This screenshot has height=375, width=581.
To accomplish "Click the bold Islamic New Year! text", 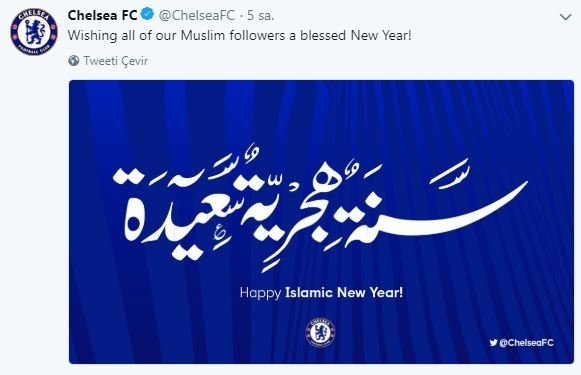I will click(x=343, y=292).
